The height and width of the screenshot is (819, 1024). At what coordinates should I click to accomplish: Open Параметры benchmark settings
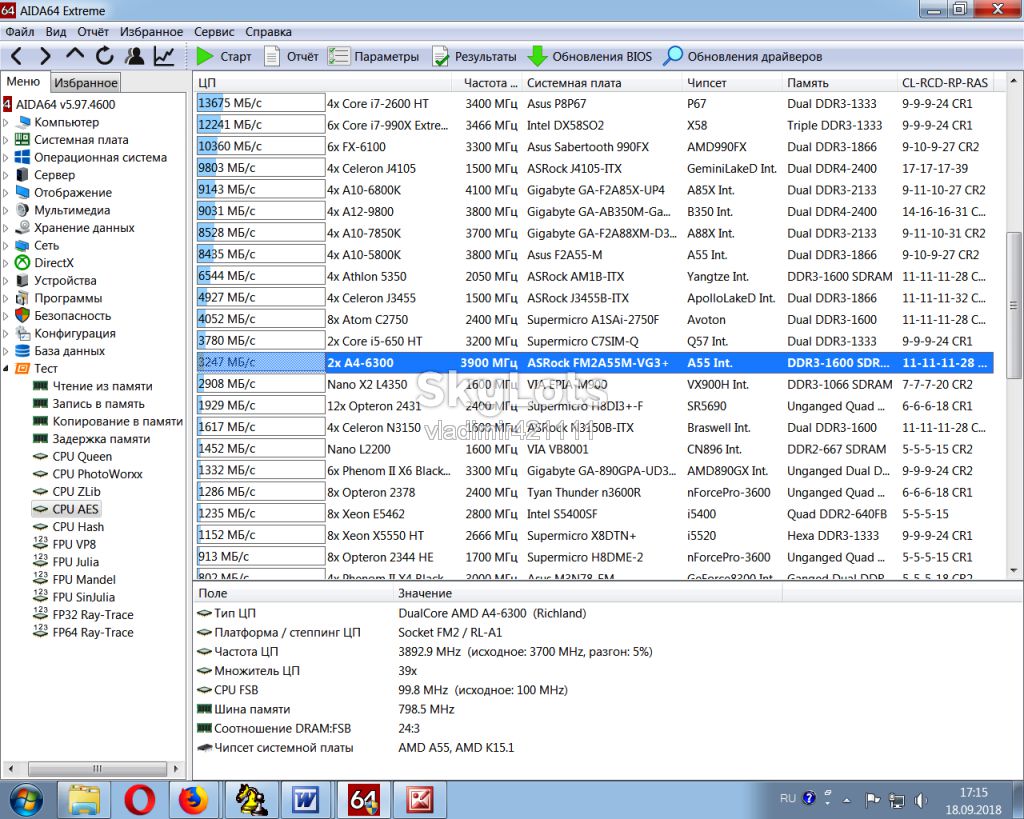pyautogui.click(x=374, y=57)
